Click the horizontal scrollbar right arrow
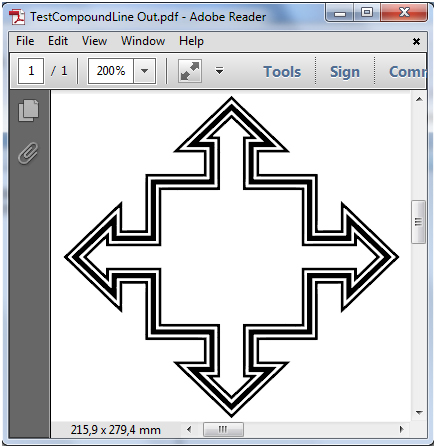The height and width of the screenshot is (448, 436). coord(402,429)
